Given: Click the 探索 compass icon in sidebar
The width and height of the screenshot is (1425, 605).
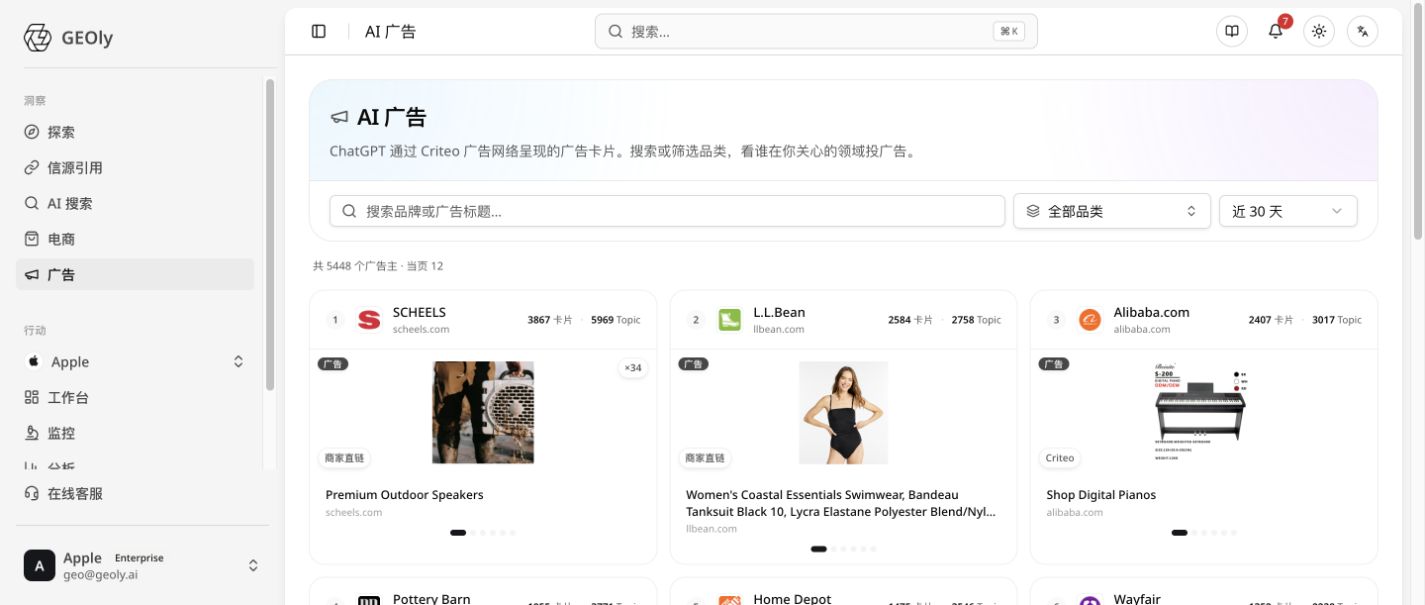Looking at the screenshot, I should coord(32,132).
